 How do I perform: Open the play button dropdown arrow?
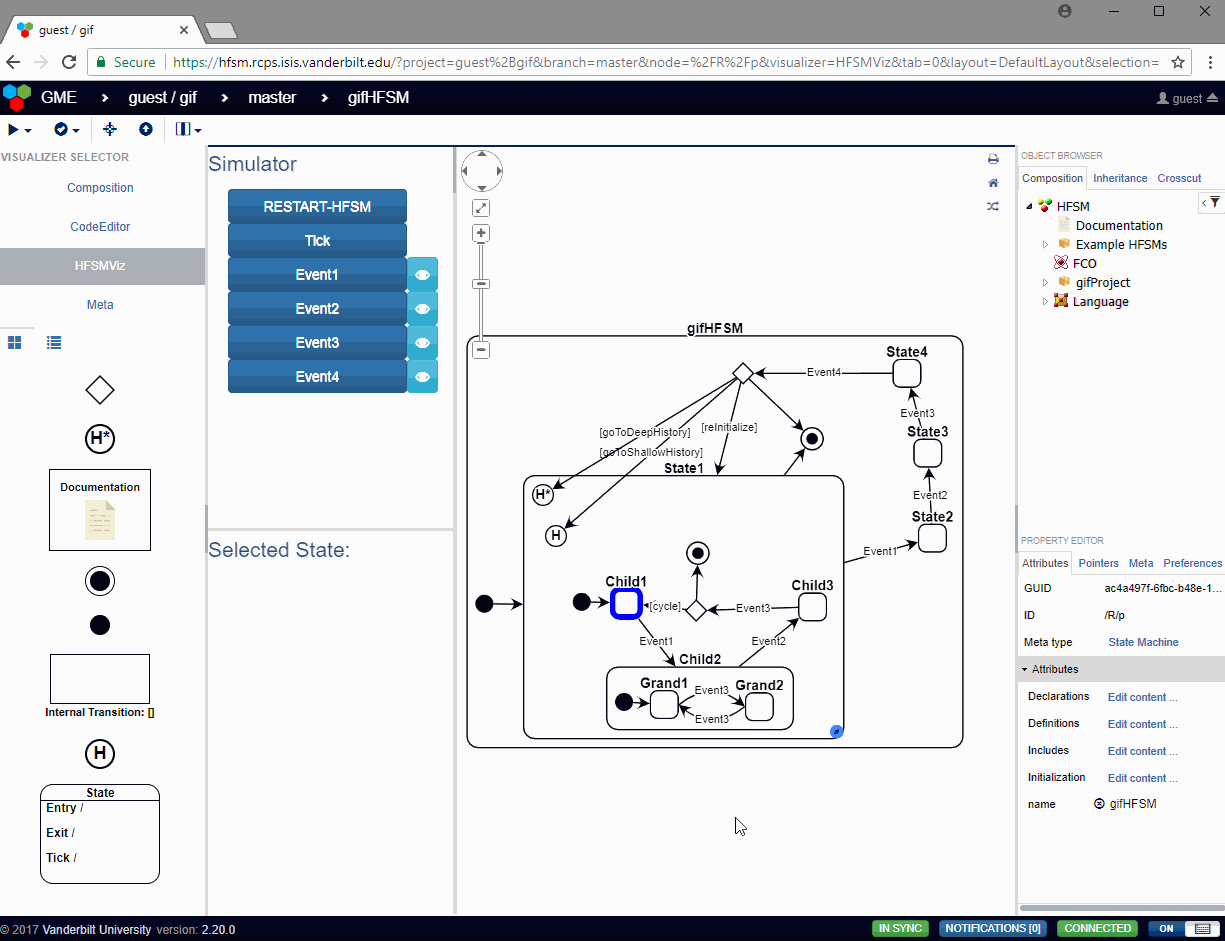coord(28,130)
